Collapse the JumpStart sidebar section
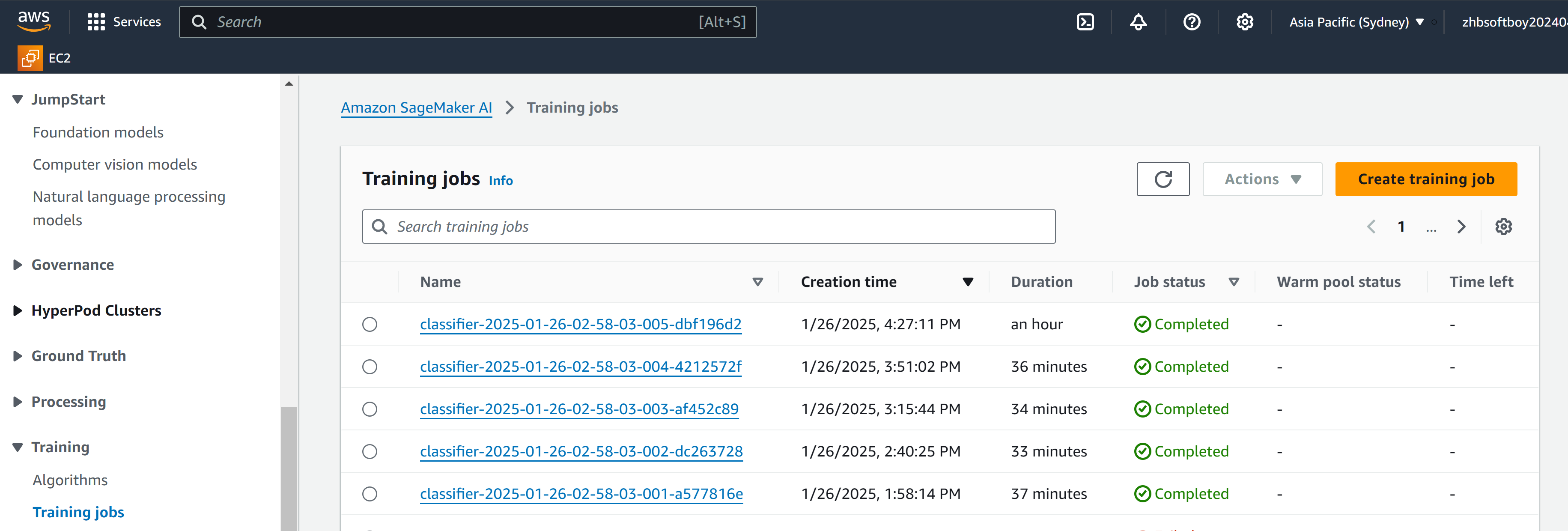Viewport: 1568px width, 531px height. coord(18,99)
